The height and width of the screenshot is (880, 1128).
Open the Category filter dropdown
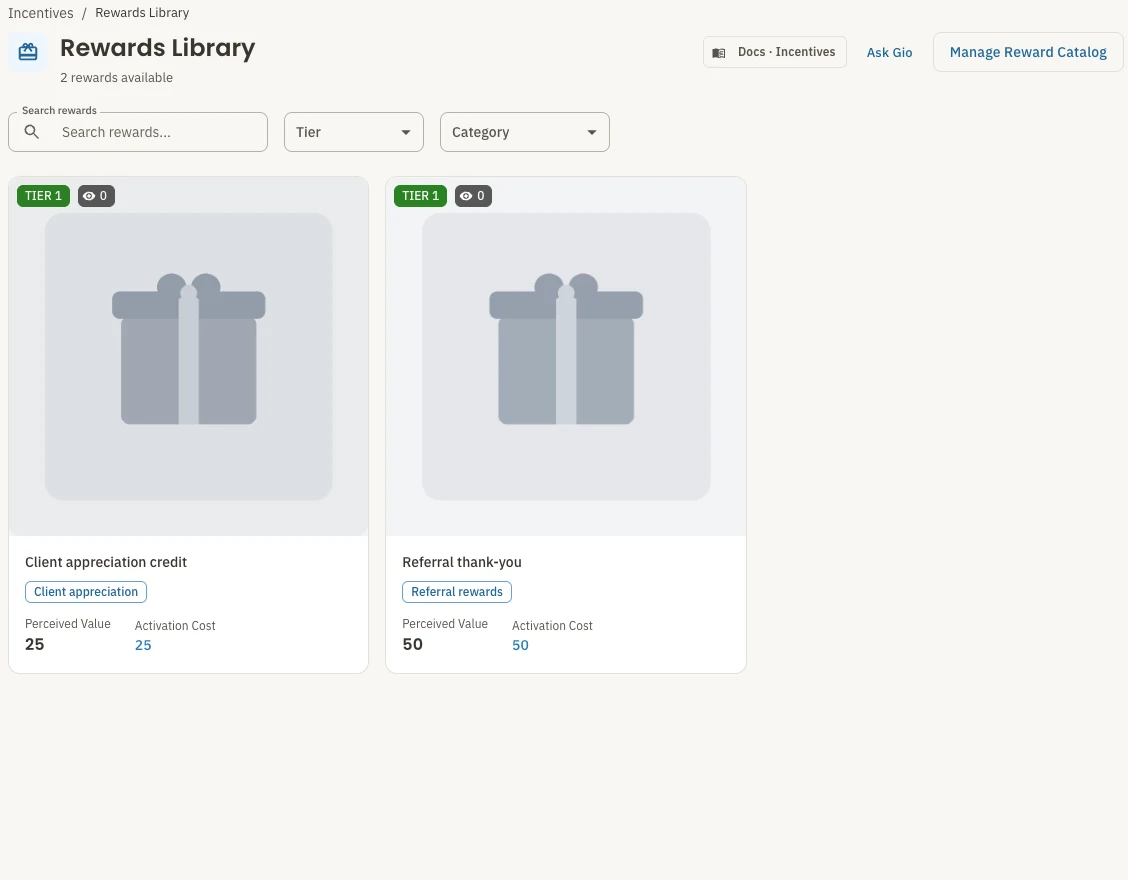(x=525, y=132)
